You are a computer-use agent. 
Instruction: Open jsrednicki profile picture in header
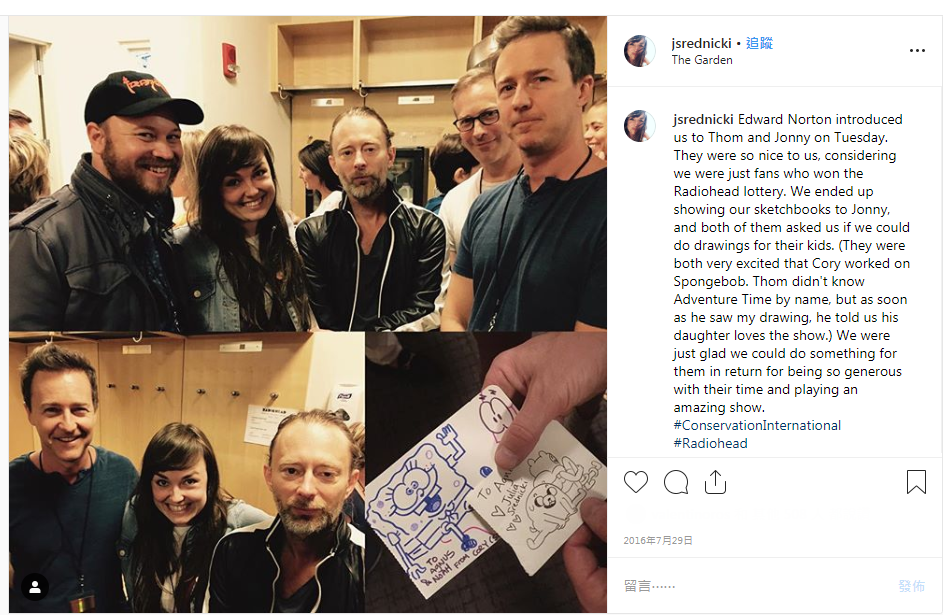tap(639, 50)
